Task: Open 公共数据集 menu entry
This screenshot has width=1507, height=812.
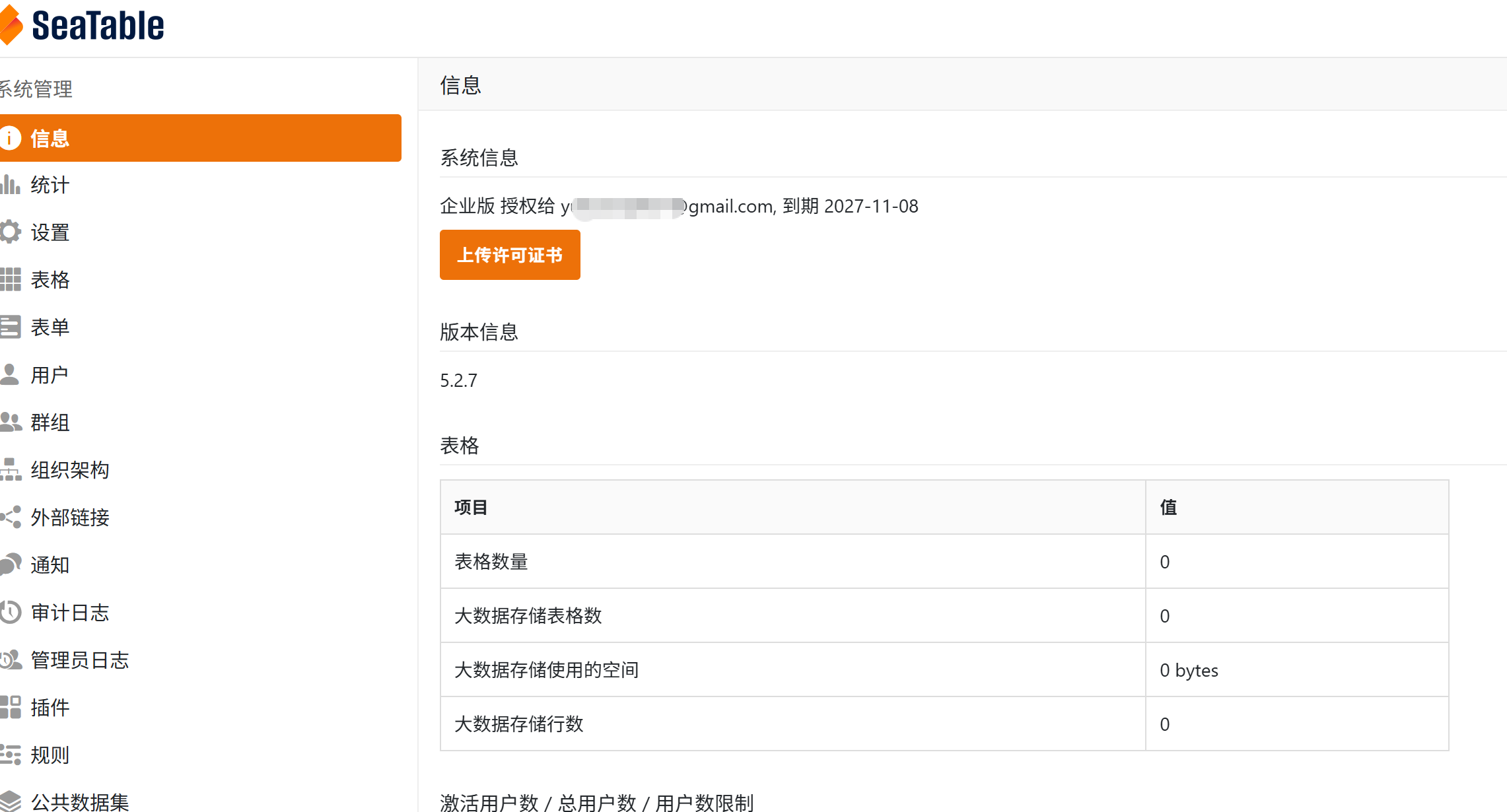Action: pos(79,801)
